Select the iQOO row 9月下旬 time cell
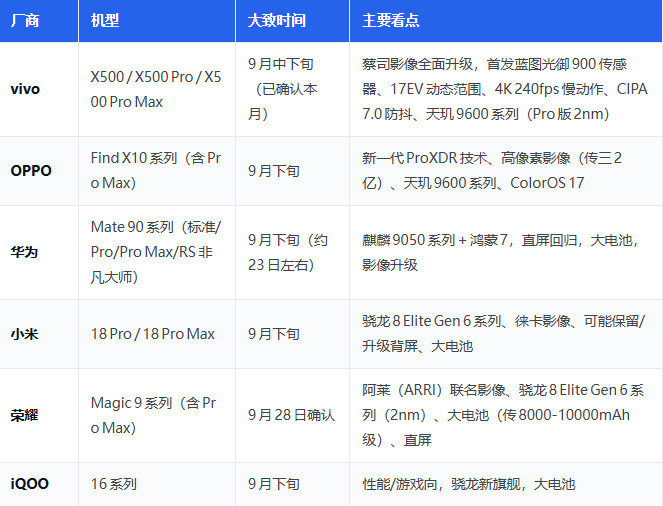 [292, 484]
